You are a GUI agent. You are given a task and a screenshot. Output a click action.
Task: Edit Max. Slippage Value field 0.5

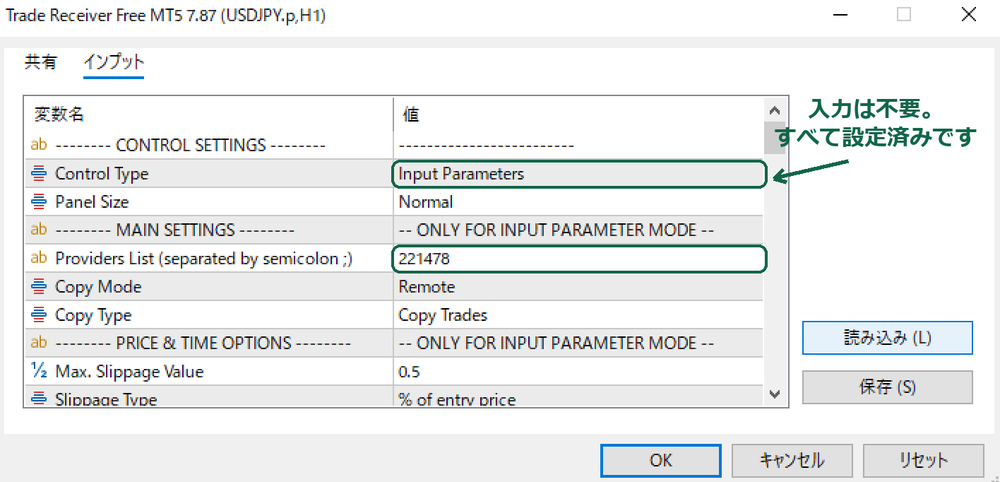[x=578, y=372]
